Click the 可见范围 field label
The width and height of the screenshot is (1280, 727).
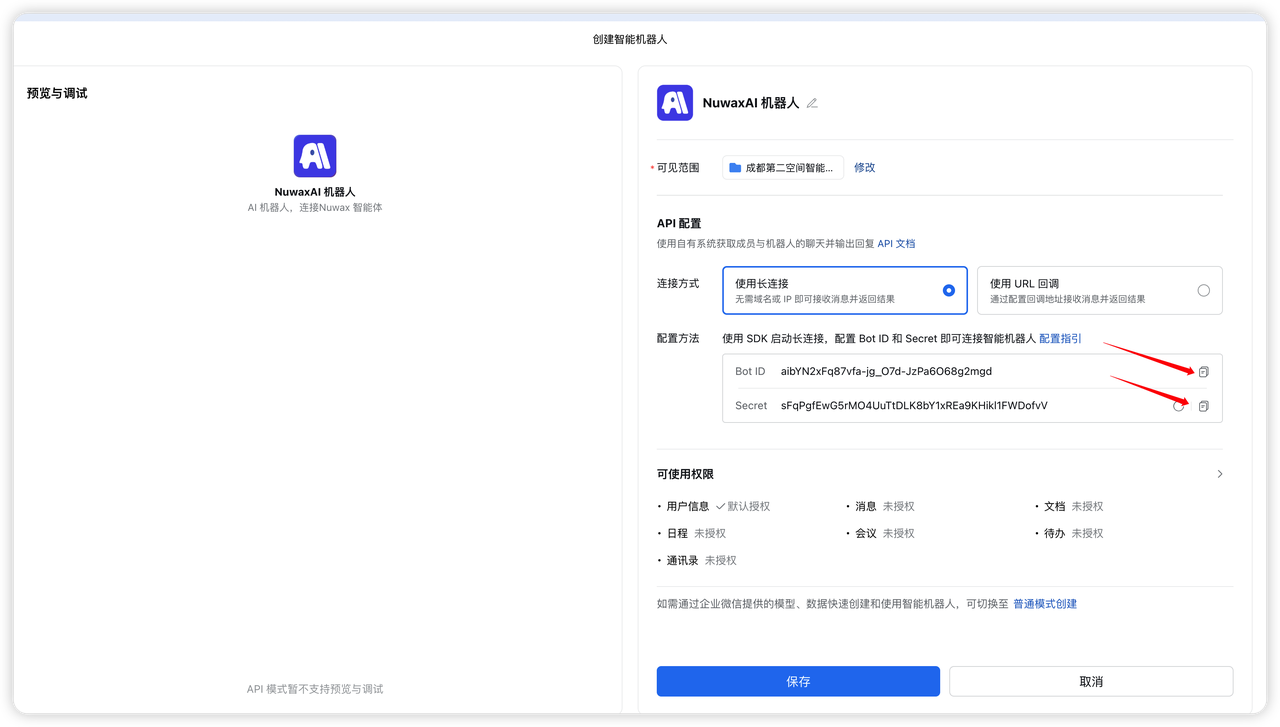[x=678, y=168]
